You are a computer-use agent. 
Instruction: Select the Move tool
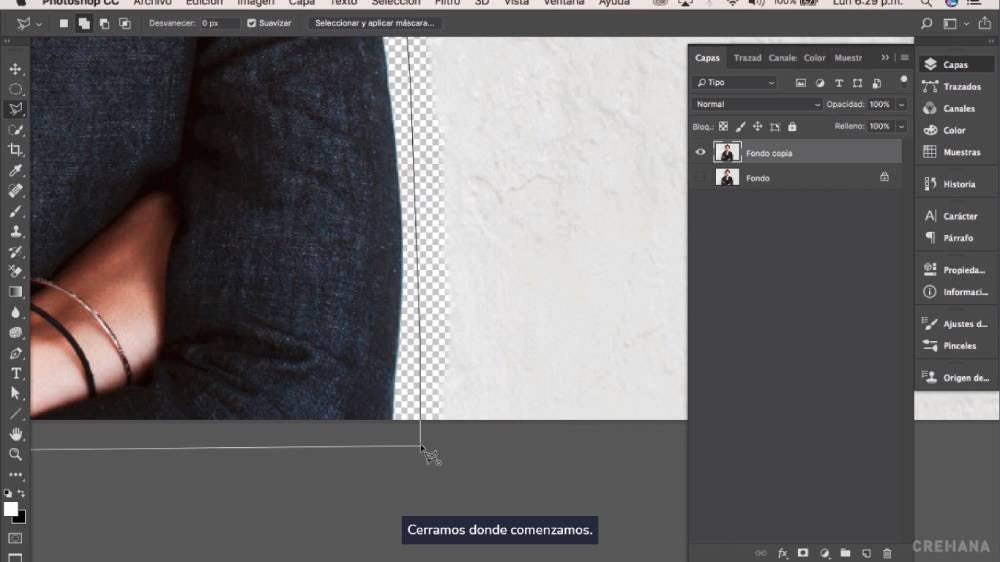click(x=16, y=69)
